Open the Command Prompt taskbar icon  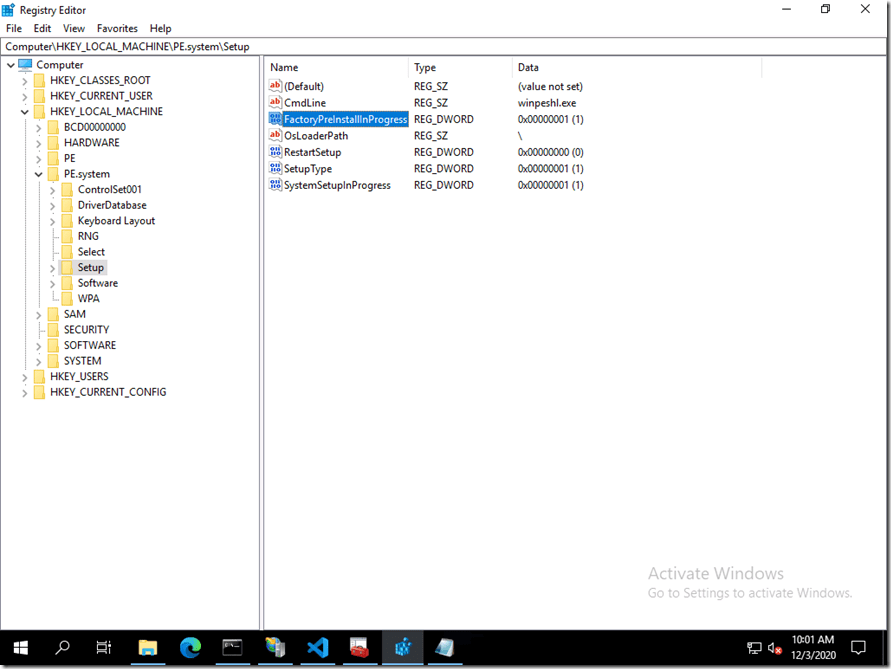tap(232, 647)
